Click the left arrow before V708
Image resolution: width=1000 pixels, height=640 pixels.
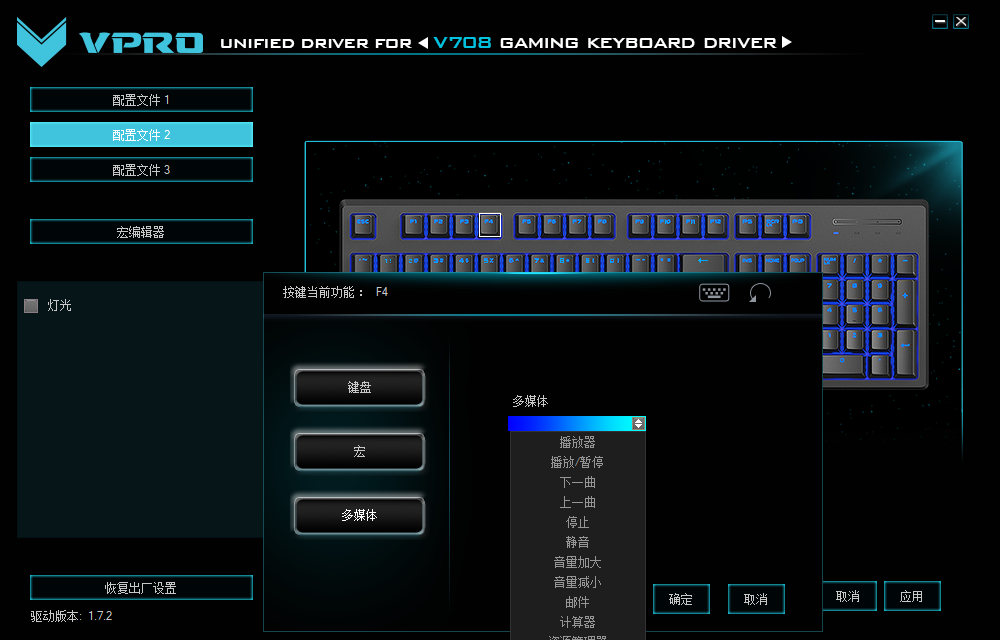pos(423,43)
